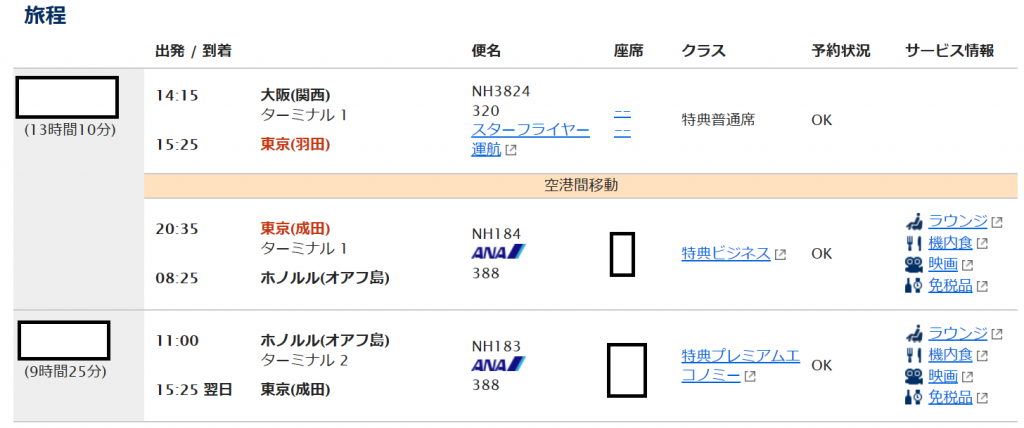
Task: Click the lounge seat icon for flight NH183
Action: (x=914, y=334)
